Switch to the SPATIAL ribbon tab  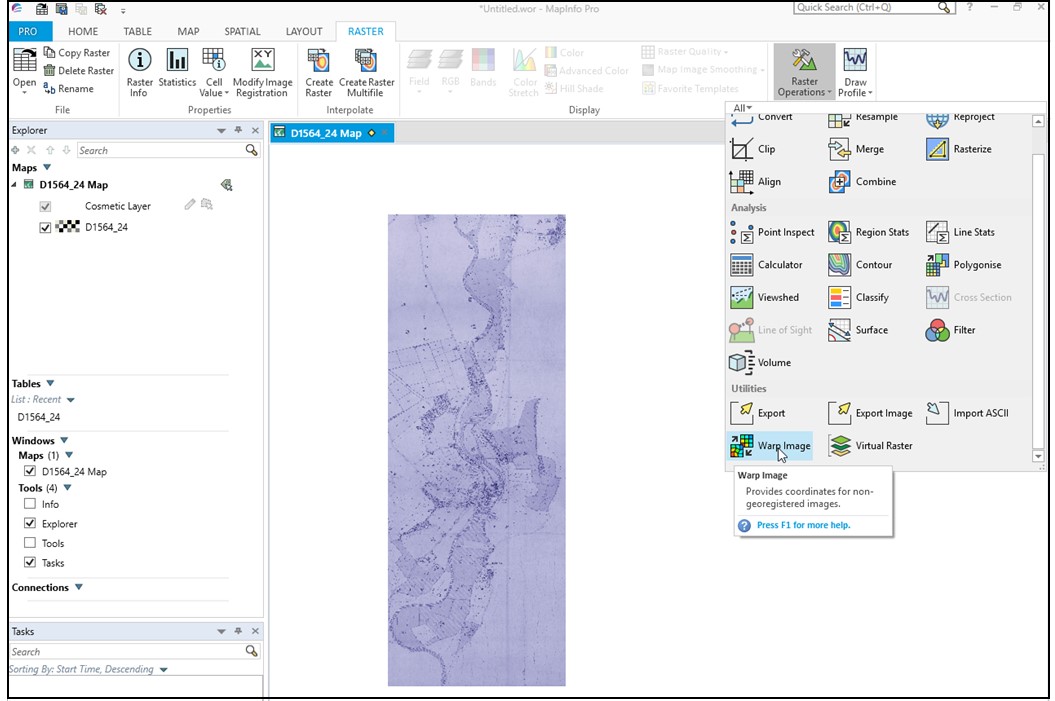click(x=242, y=31)
